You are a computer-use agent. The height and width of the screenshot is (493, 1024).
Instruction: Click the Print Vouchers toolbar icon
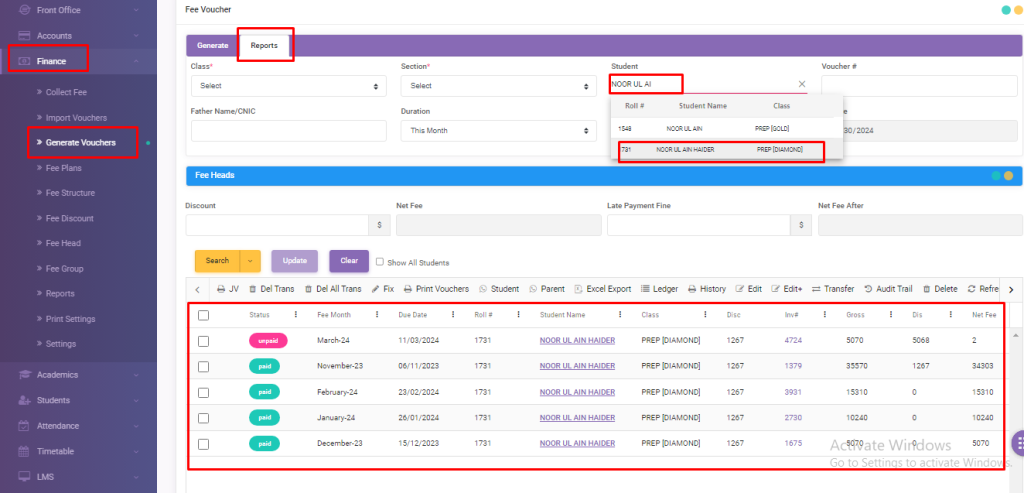click(408, 289)
